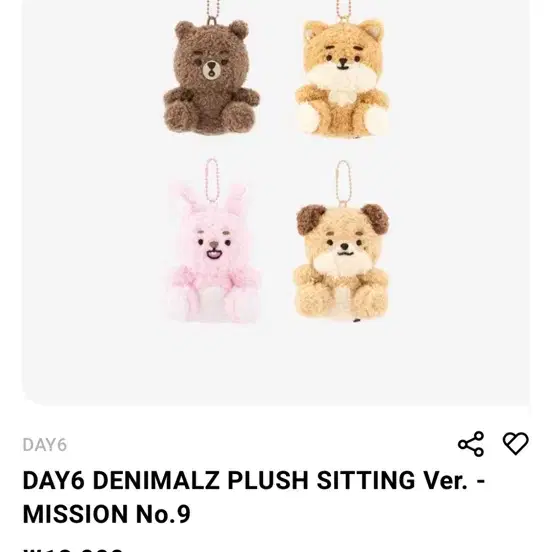Tap the share icon
The width and height of the screenshot is (552, 552).
pyautogui.click(x=471, y=444)
